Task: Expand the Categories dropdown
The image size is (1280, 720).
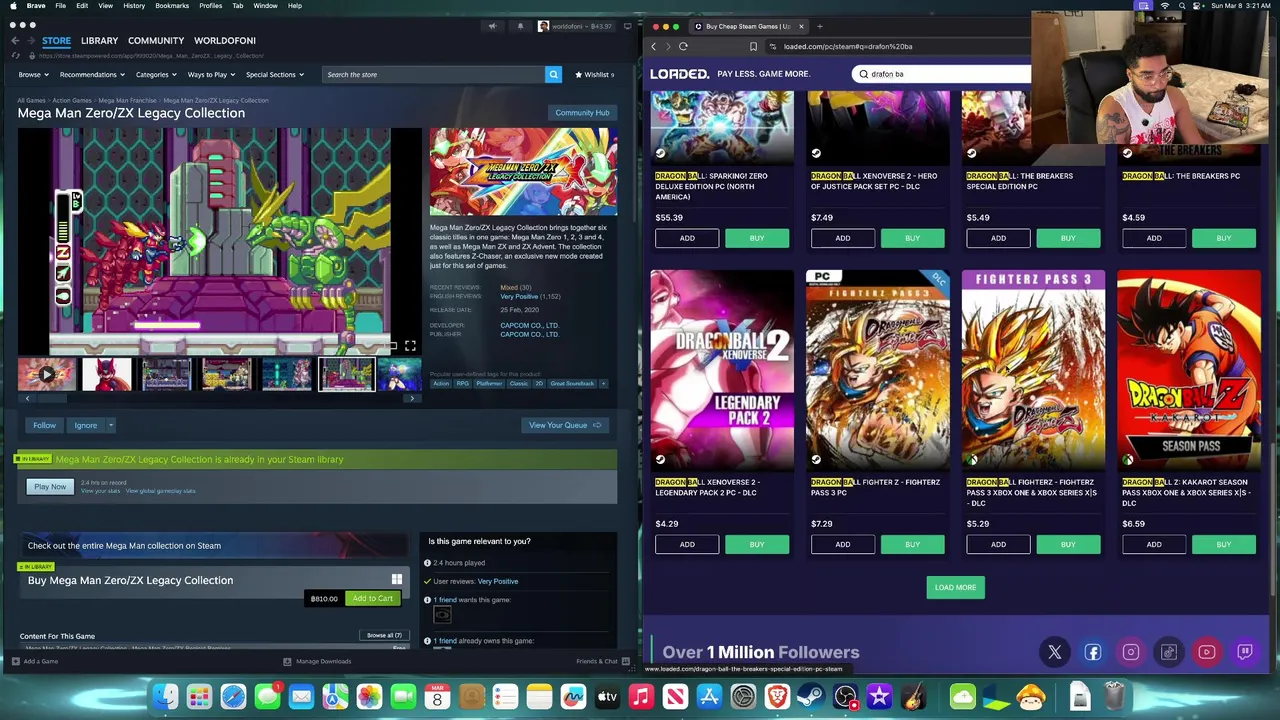Action: [x=156, y=74]
